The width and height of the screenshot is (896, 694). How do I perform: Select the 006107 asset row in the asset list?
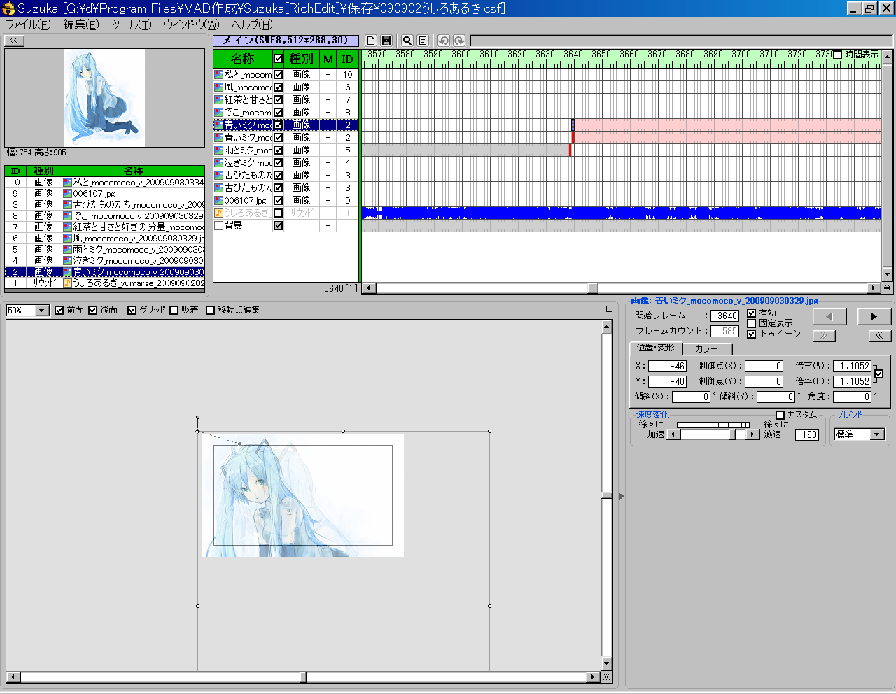pos(105,193)
